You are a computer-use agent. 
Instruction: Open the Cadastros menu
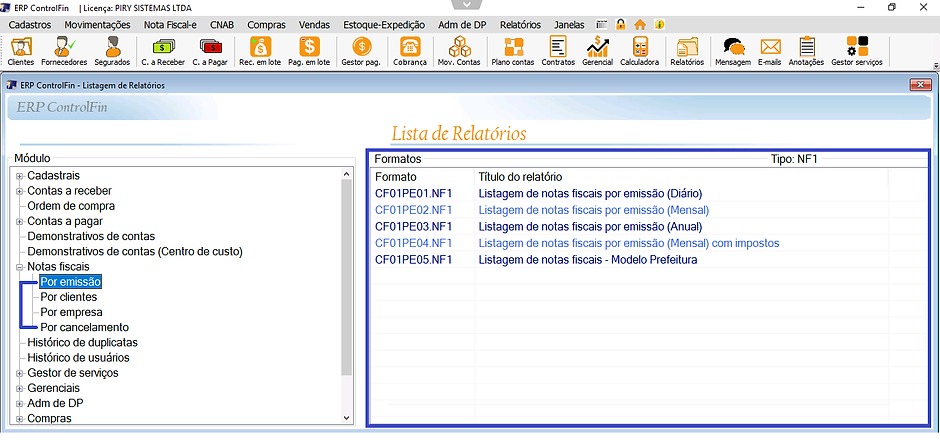pyautogui.click(x=31, y=25)
